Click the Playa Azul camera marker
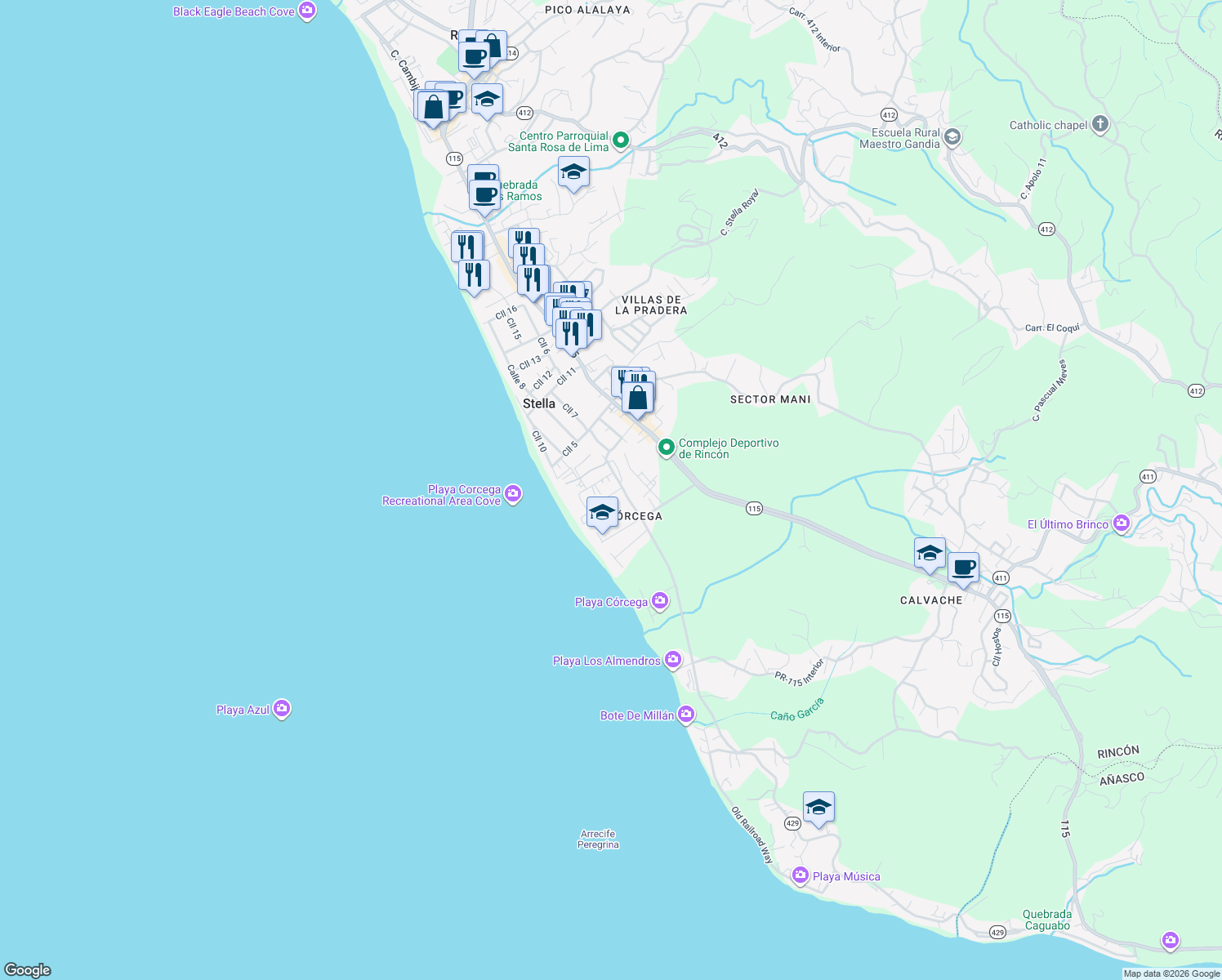Viewport: 1222px width, 980px height. coord(281,709)
